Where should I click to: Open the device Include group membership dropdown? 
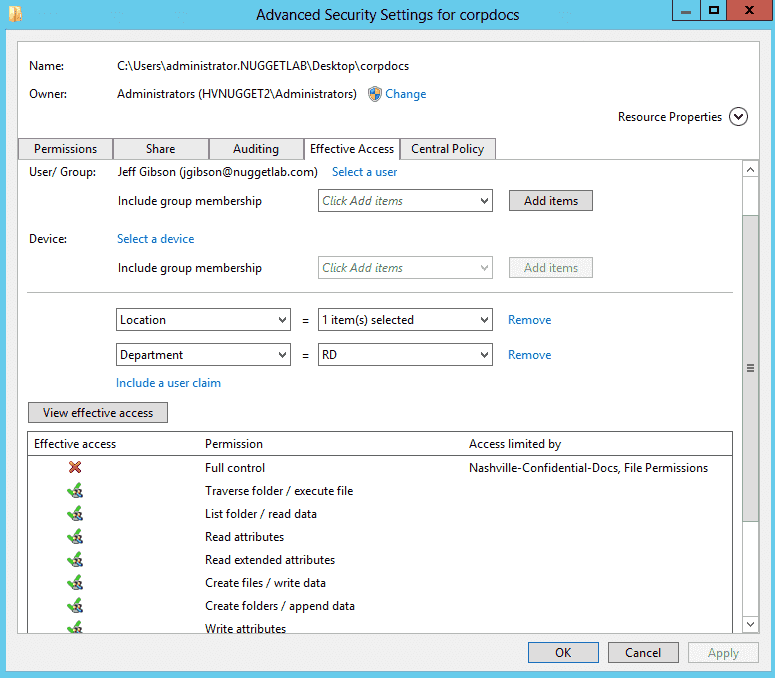pos(405,267)
